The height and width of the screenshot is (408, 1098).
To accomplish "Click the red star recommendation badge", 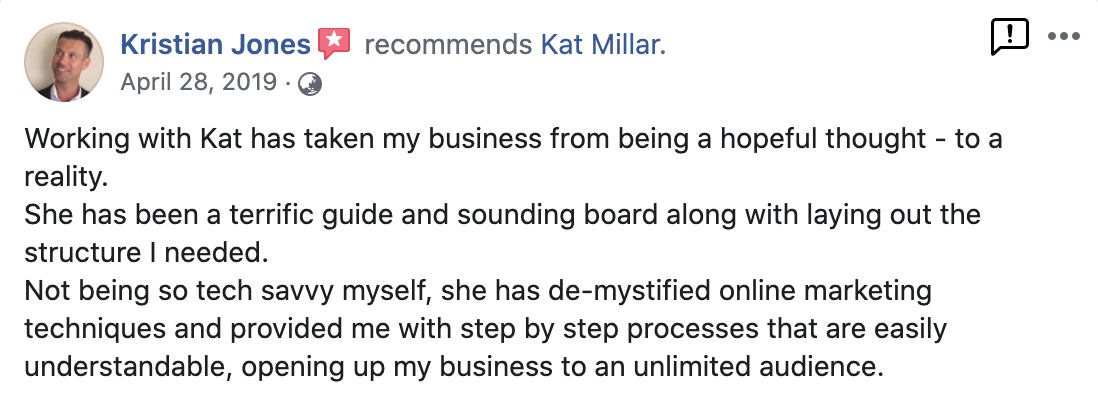I will [334, 43].
